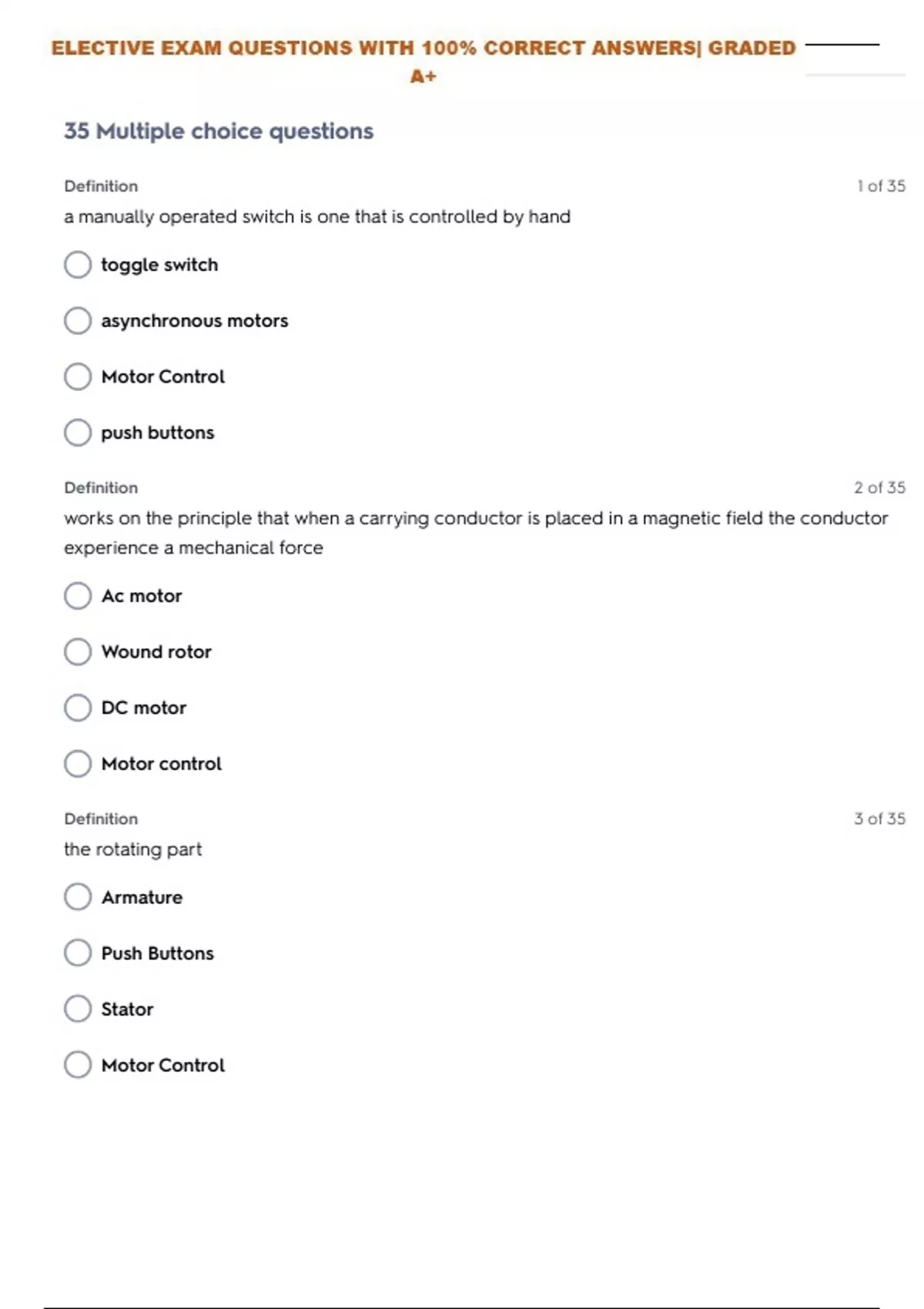The height and width of the screenshot is (1309, 924).
Task: Select the 'Ac motor' answer
Action: 78,596
